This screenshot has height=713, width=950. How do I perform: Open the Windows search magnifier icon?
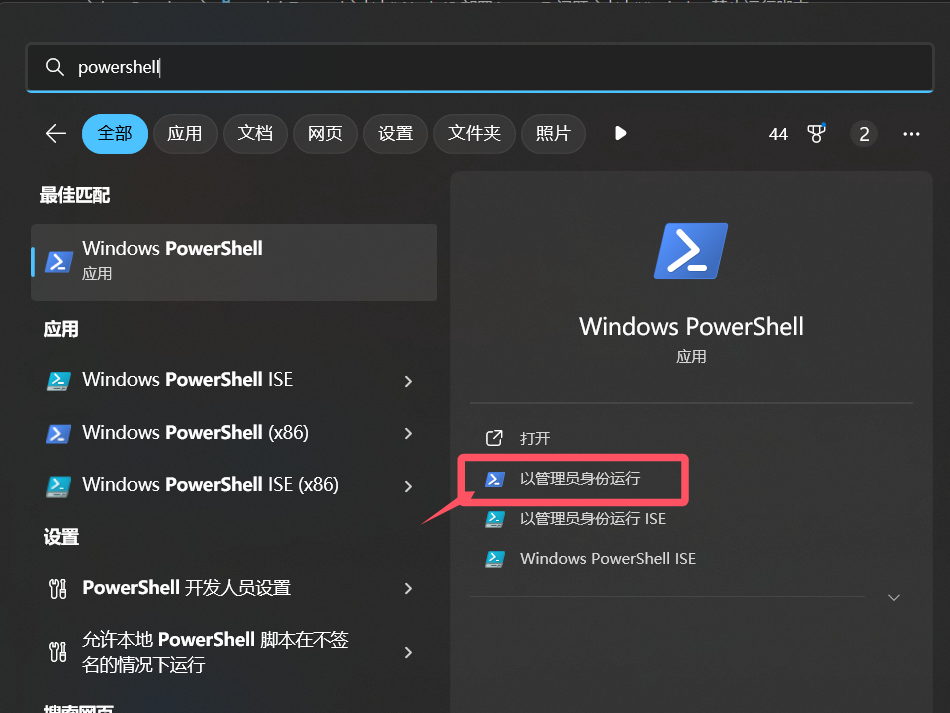[55, 68]
